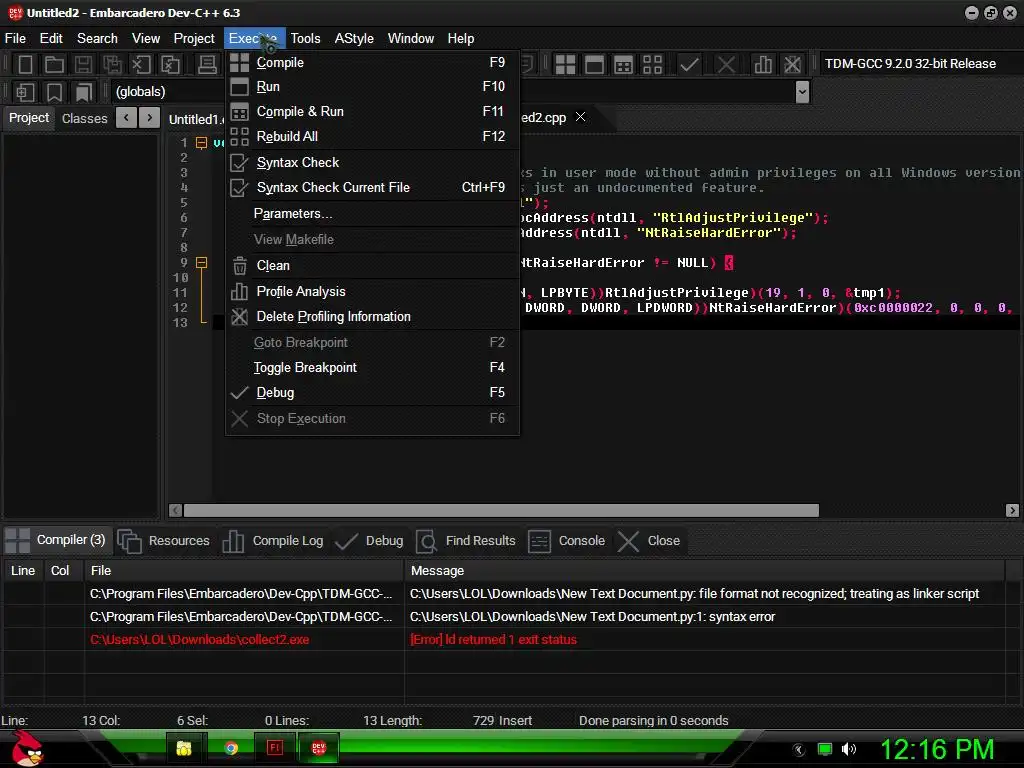
Task: Click the Save All toolbar icon
Action: pos(112,64)
